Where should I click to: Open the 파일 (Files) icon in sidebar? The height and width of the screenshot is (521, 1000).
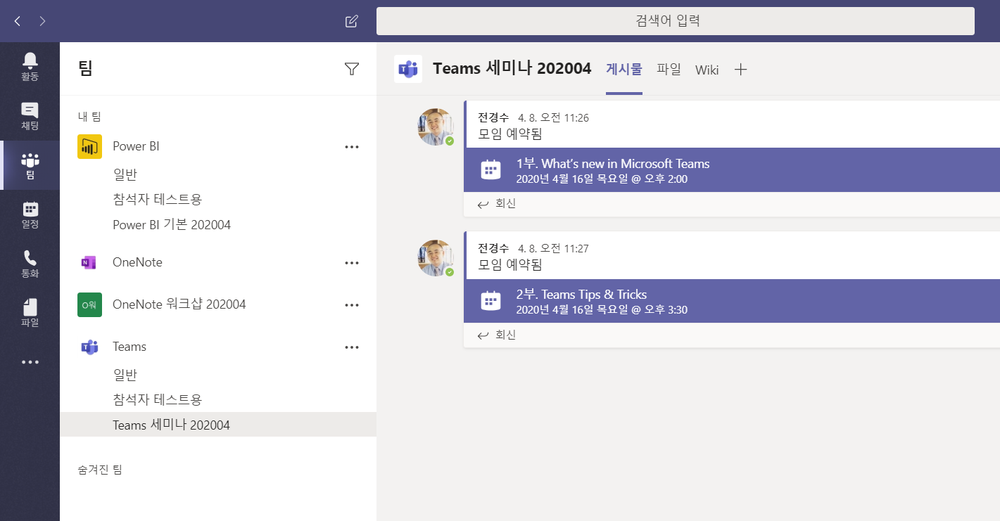30,312
